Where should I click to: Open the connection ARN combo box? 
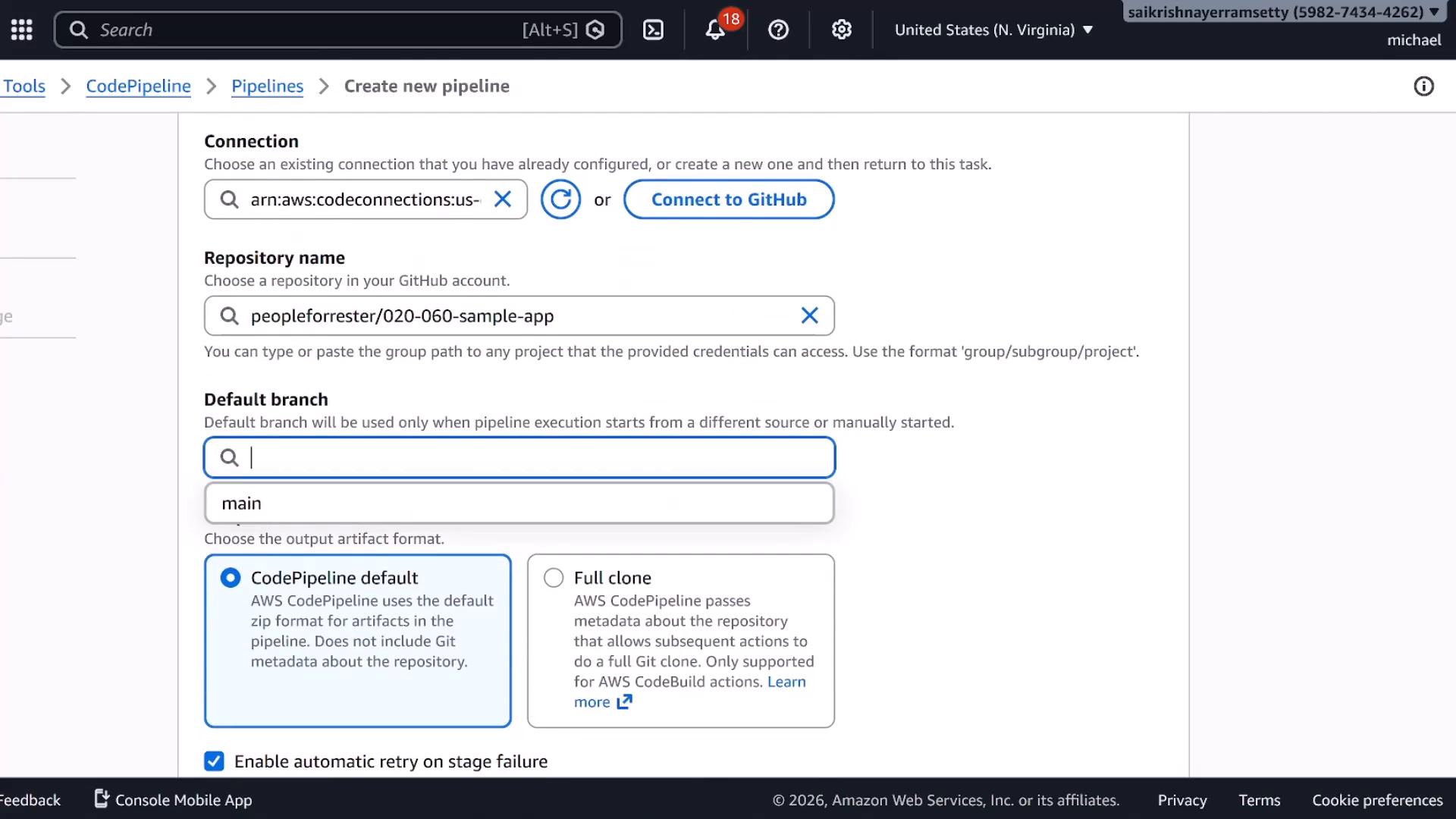tap(366, 199)
